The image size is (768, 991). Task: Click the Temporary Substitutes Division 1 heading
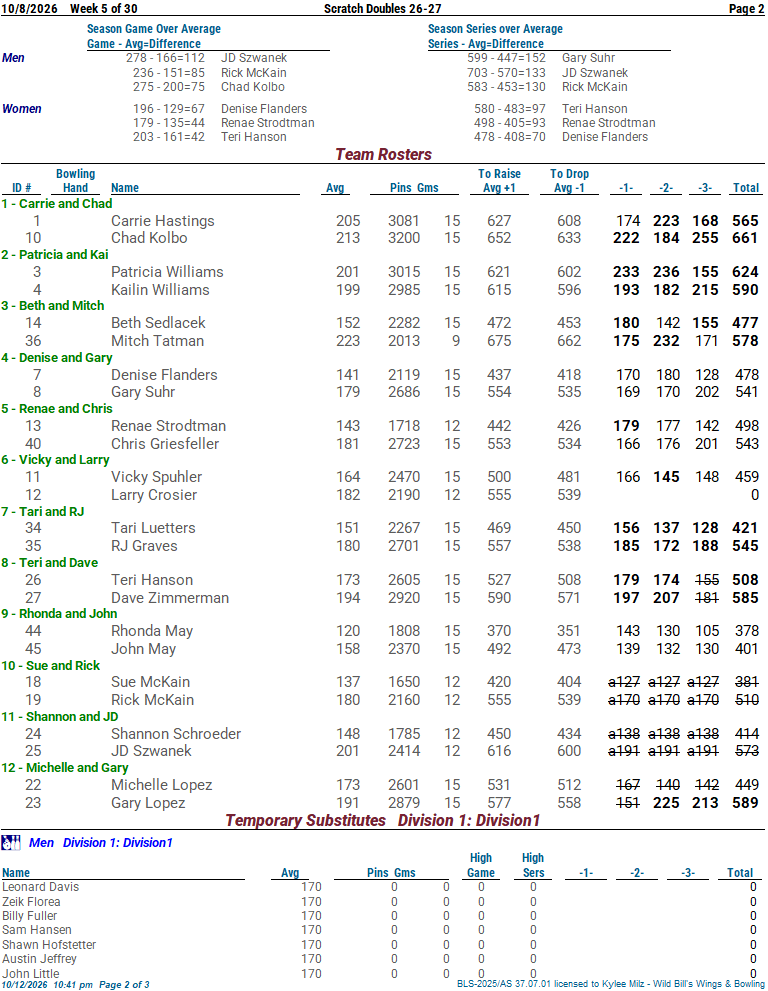coord(383,820)
